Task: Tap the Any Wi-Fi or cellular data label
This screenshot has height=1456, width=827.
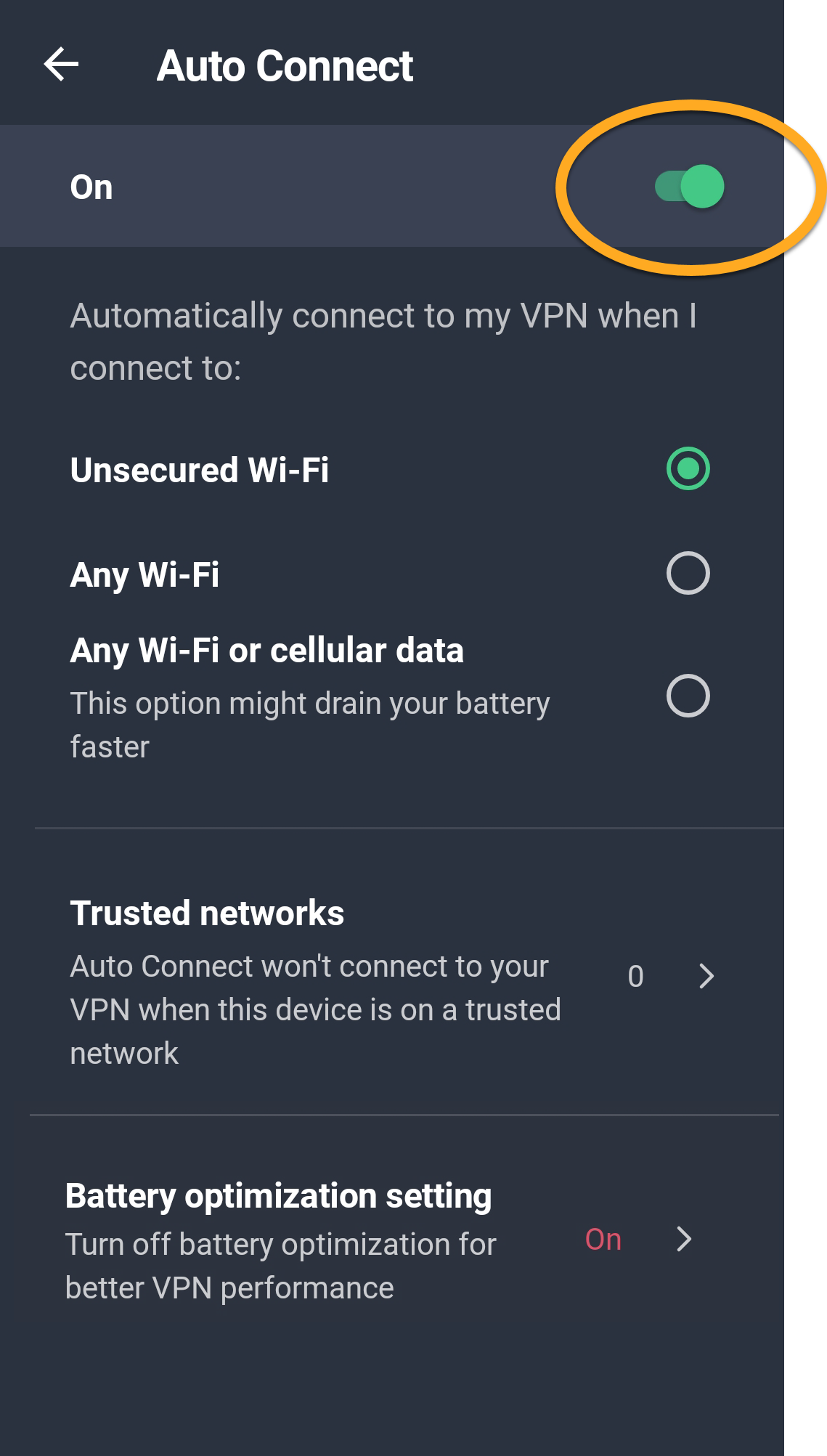Action: point(266,650)
